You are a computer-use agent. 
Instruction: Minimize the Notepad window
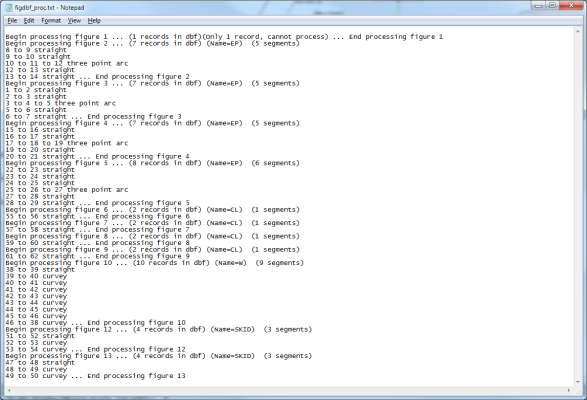[538, 6]
